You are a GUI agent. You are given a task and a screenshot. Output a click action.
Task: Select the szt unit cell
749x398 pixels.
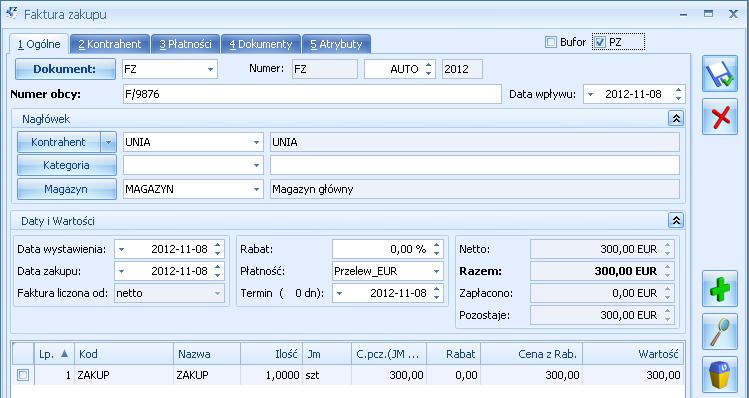(x=327, y=376)
